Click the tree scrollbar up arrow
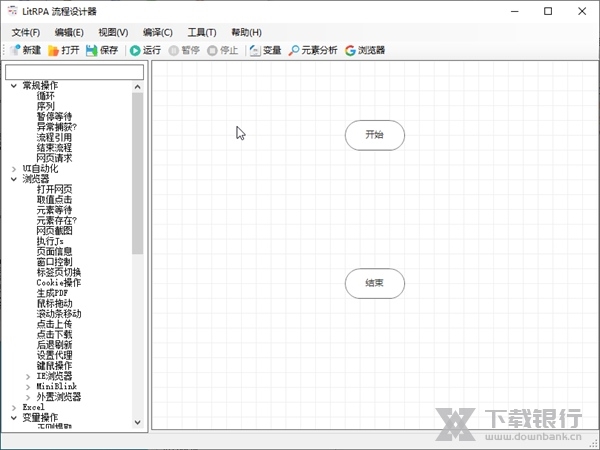The height and width of the screenshot is (450, 600). point(137,87)
